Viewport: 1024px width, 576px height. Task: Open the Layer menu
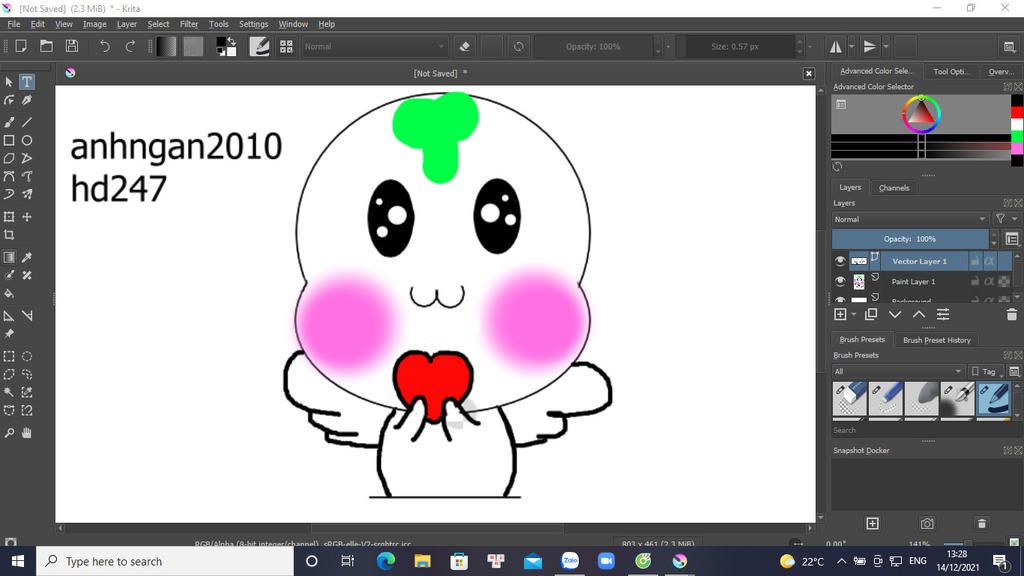127,24
